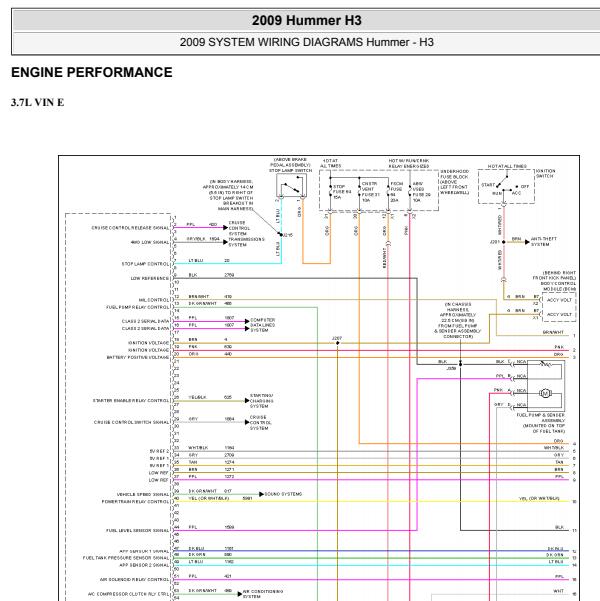This screenshot has width=600, height=601.
Task: Click the "A/C COMPRESSOR CLUTCH RLY CTRL" label
Action: click(x=128, y=594)
